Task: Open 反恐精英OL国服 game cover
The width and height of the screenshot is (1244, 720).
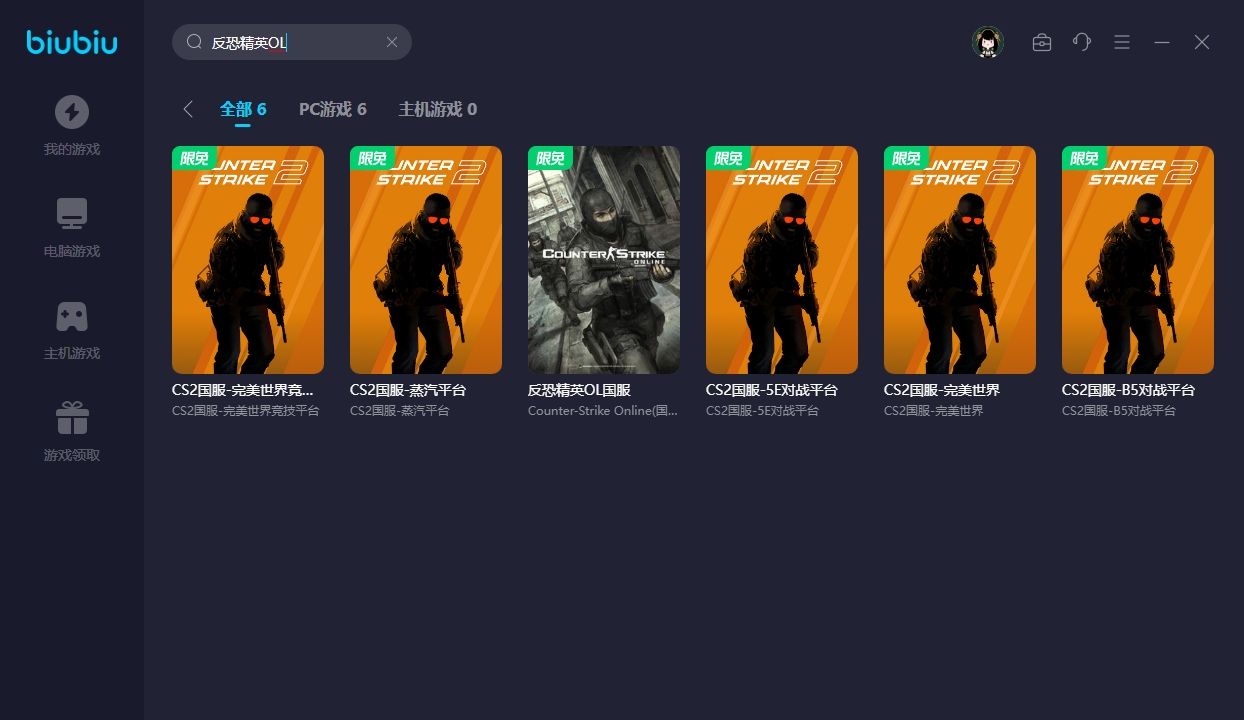Action: coord(603,260)
